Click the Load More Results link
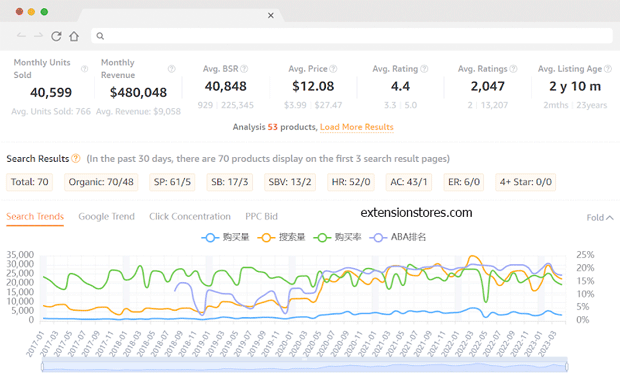 tap(357, 127)
